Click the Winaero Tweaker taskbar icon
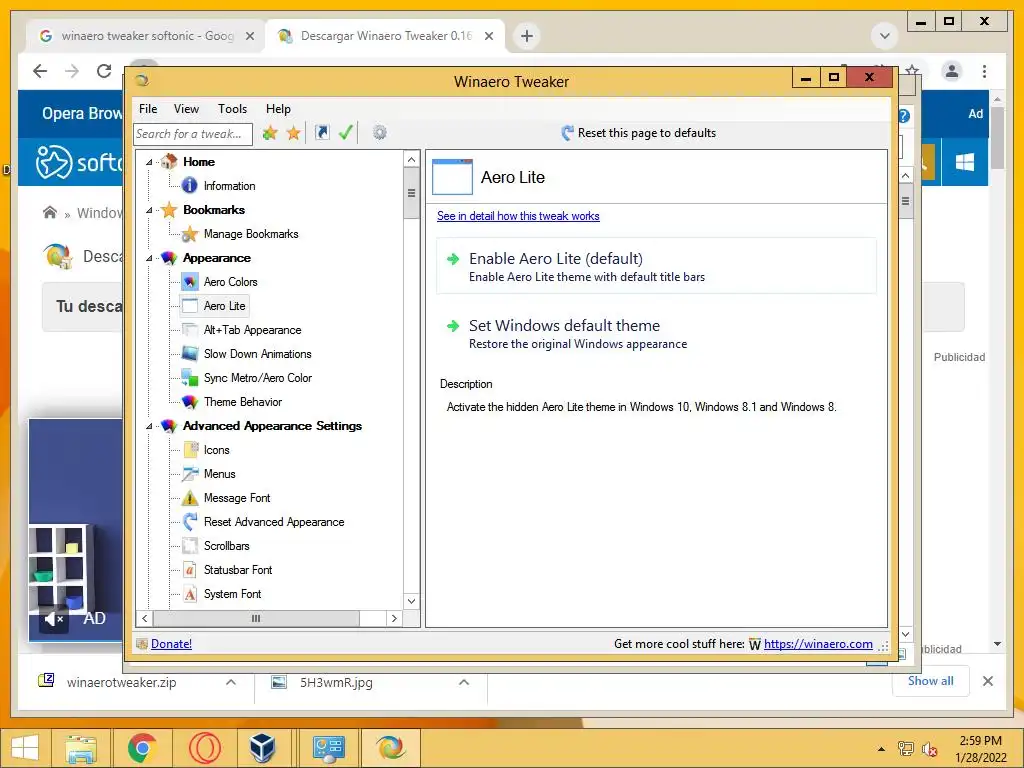1024x768 pixels. 390,748
